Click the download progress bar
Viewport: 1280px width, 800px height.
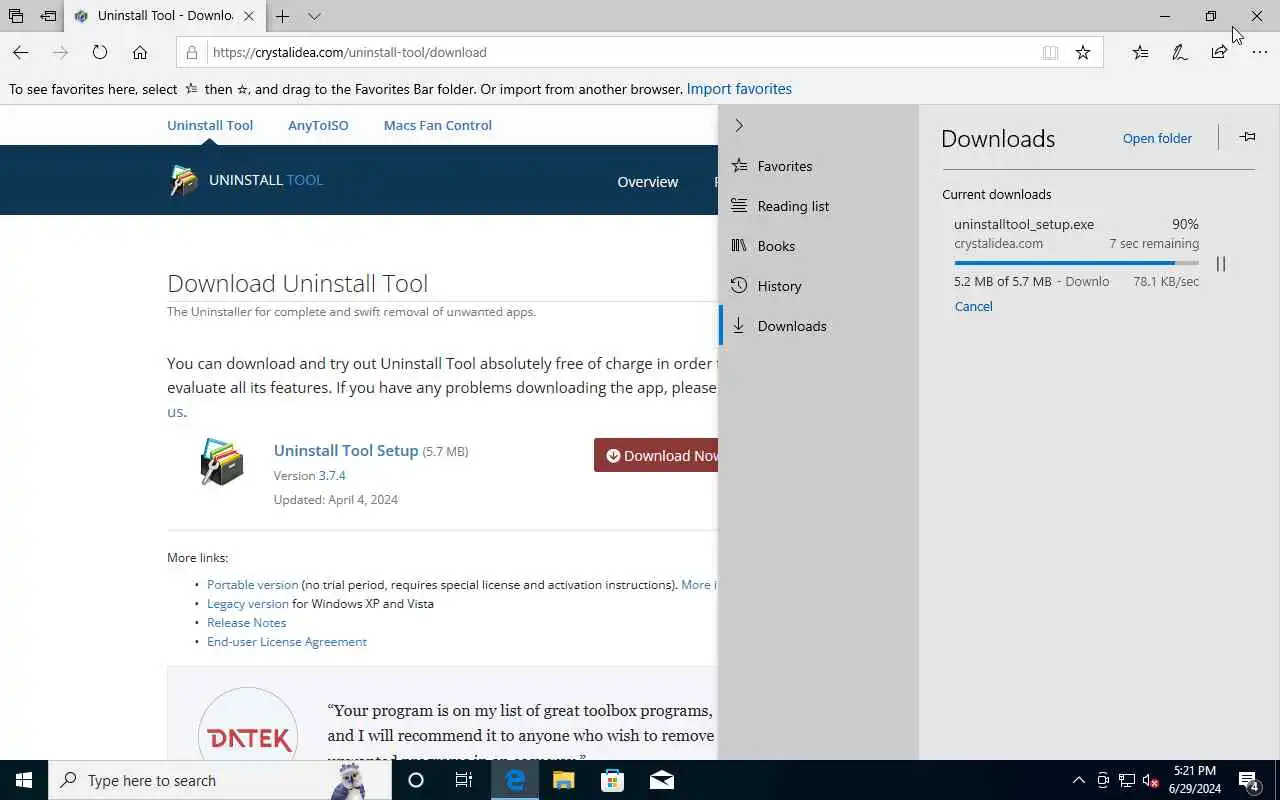pyautogui.click(x=1076, y=263)
